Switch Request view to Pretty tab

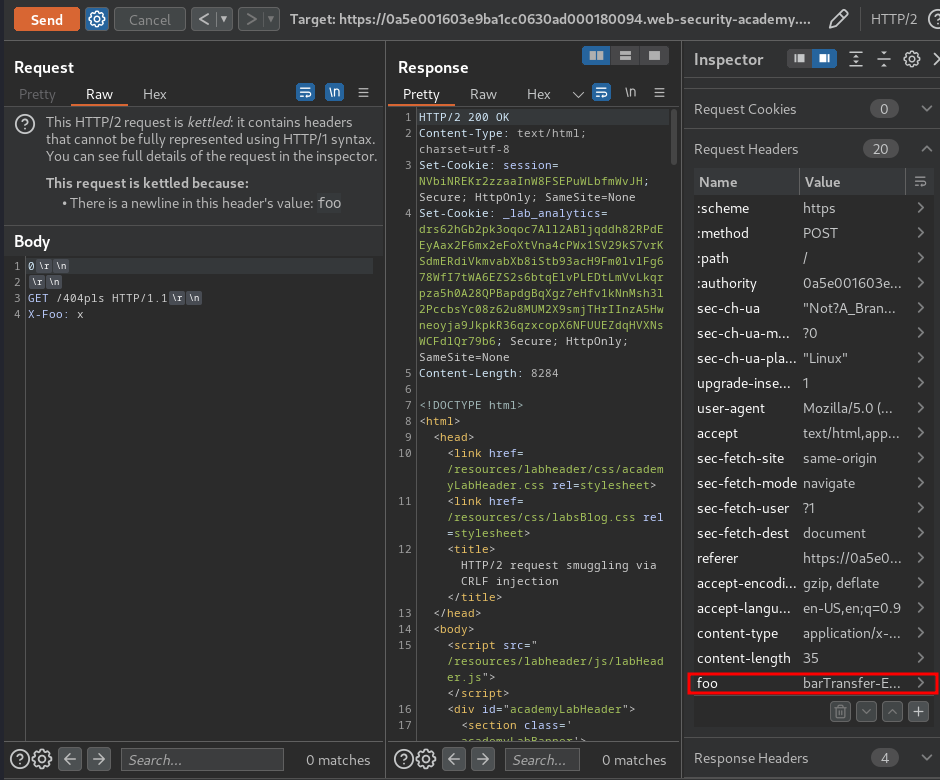click(37, 94)
